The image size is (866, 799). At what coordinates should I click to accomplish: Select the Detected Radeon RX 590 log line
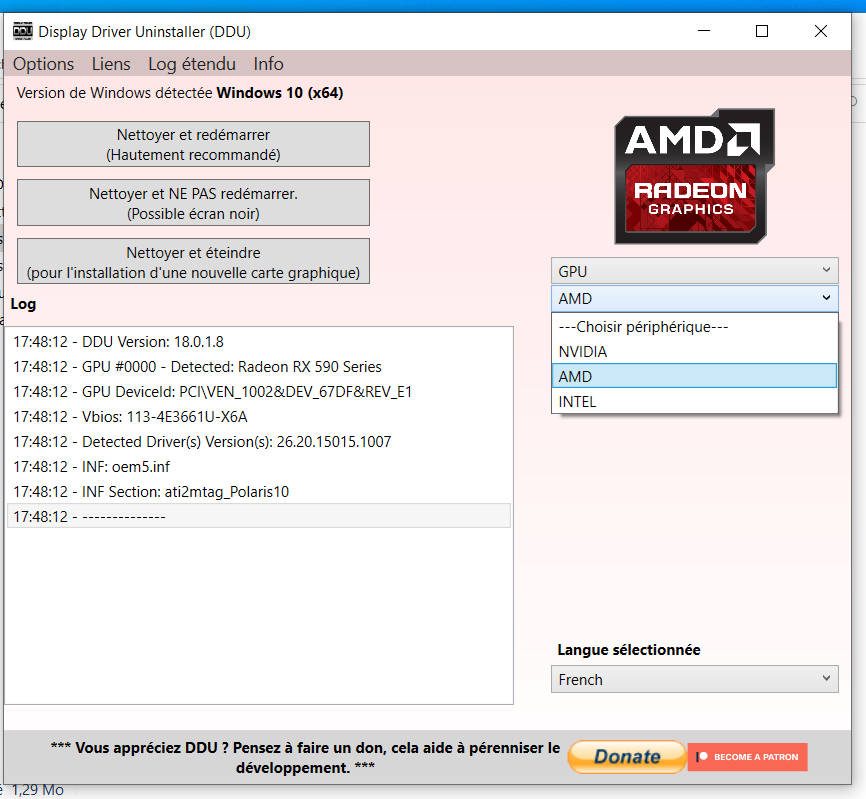click(232, 367)
